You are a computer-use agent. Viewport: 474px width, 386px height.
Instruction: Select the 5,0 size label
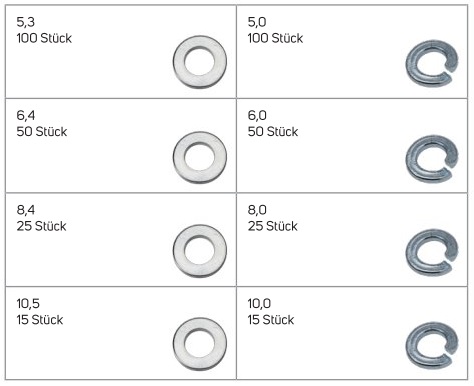[x=257, y=22]
